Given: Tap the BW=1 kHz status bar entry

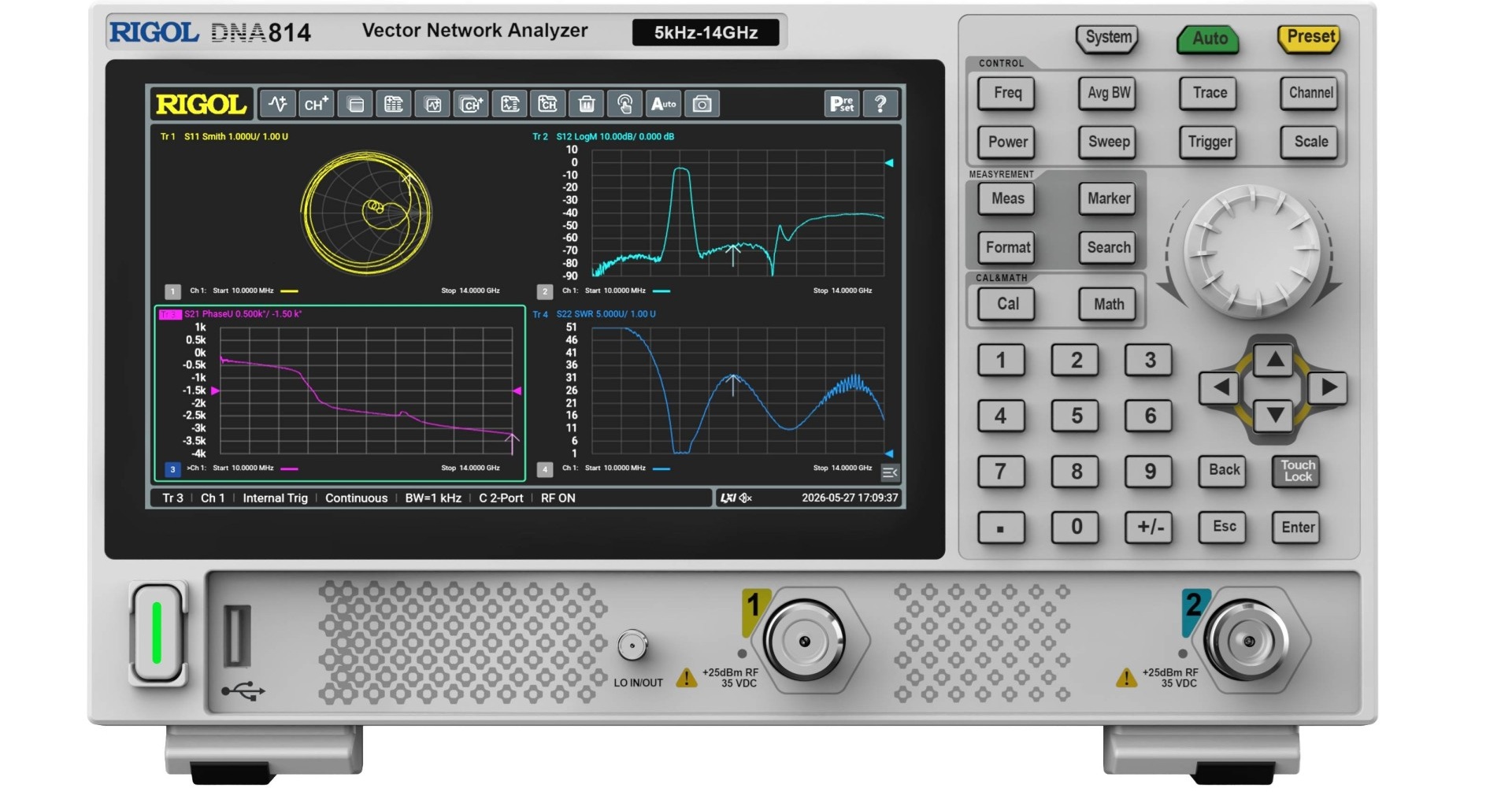Looking at the screenshot, I should click(x=433, y=498).
